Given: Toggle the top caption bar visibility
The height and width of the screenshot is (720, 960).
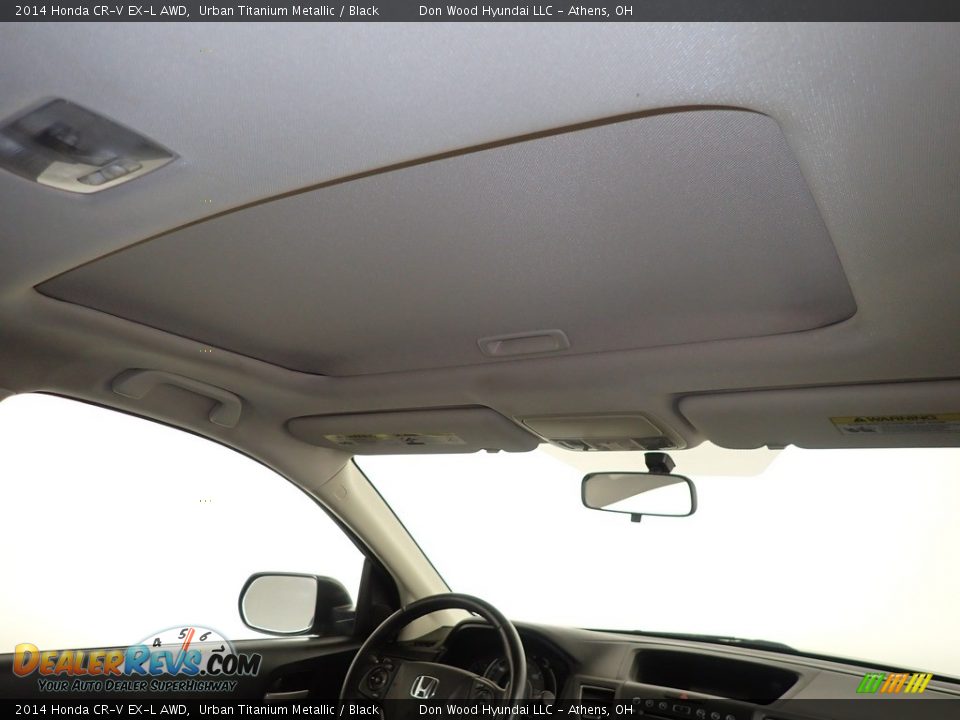Looking at the screenshot, I should 480,13.
